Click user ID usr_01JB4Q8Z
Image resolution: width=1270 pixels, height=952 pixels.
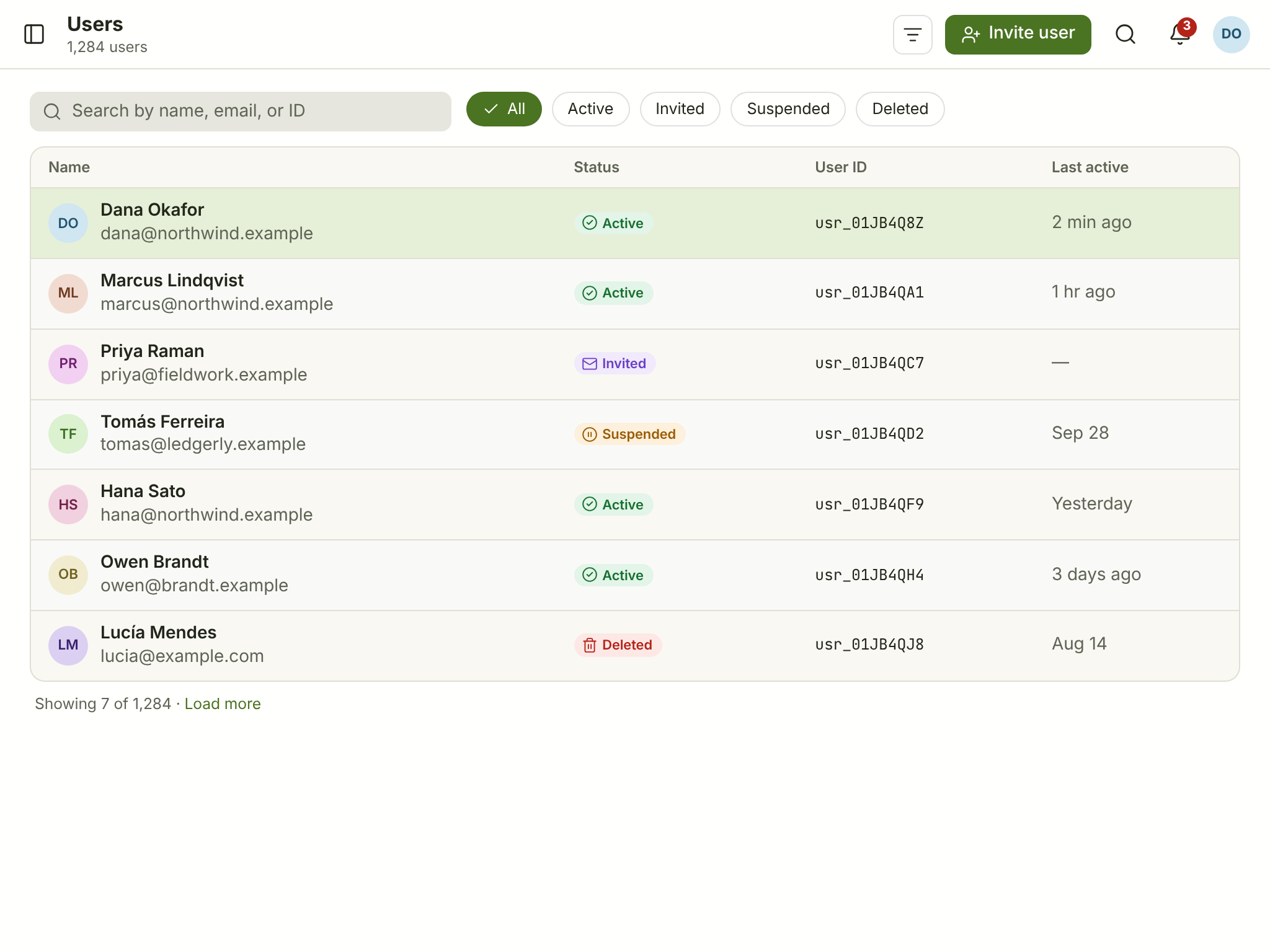[x=869, y=223]
